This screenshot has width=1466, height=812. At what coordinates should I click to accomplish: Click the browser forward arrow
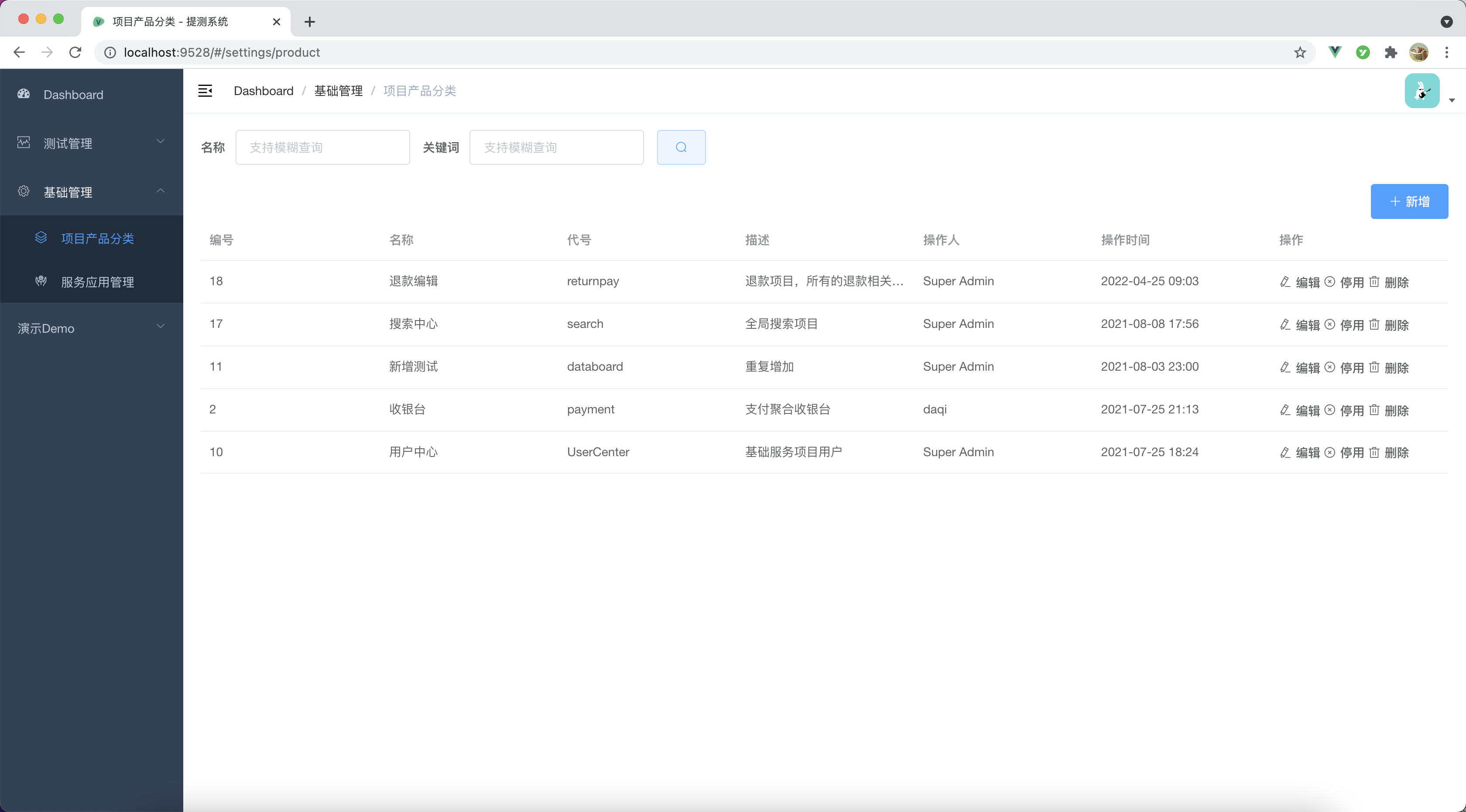point(47,52)
